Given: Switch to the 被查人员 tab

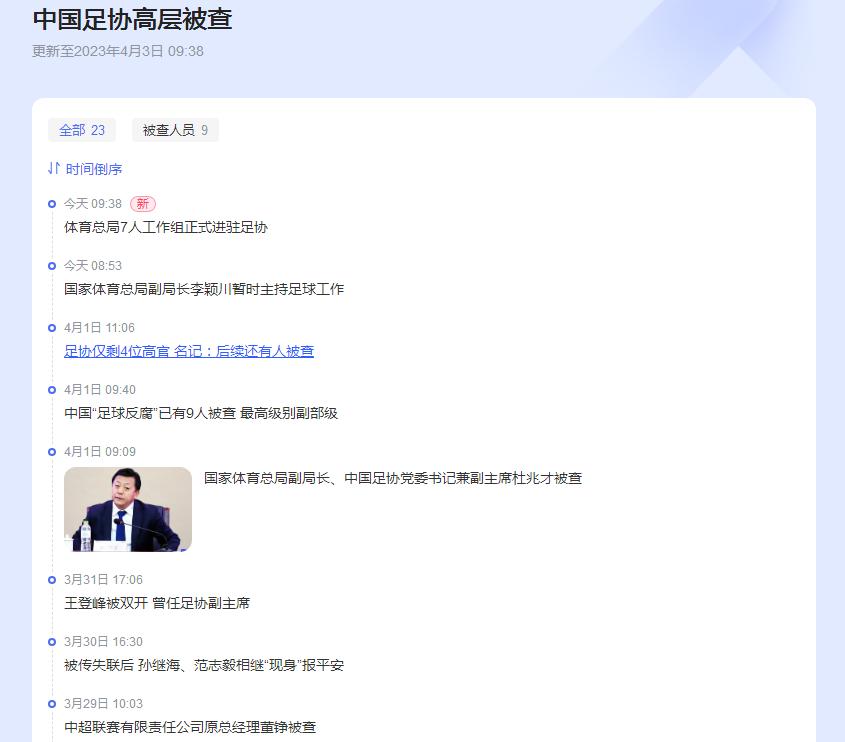Looking at the screenshot, I should tap(175, 130).
